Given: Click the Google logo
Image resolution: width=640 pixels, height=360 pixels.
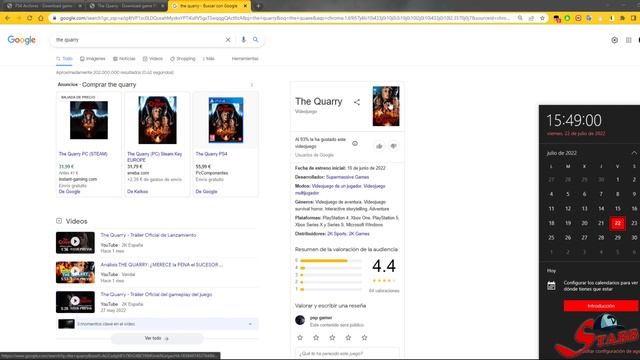Looking at the screenshot, I should (22, 40).
